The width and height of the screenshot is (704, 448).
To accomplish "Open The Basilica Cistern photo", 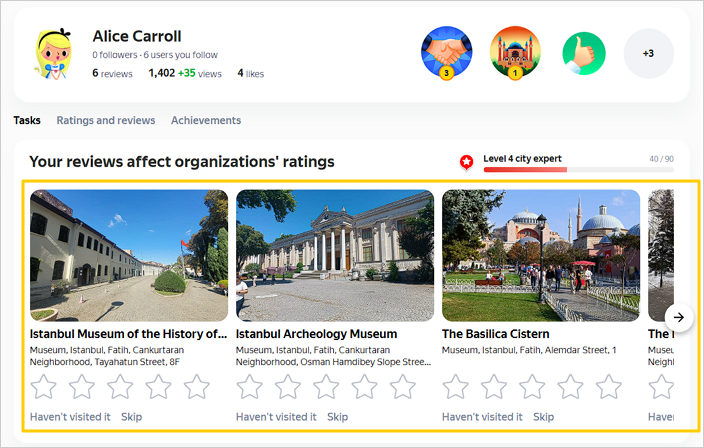I will tap(540, 255).
